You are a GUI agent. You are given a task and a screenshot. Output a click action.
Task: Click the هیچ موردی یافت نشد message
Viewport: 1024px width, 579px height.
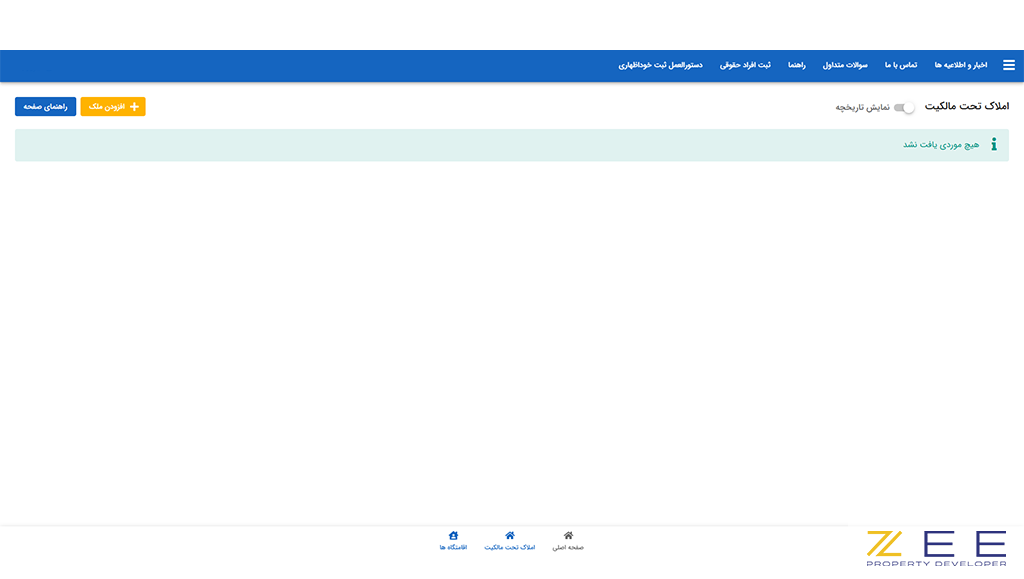(940, 145)
